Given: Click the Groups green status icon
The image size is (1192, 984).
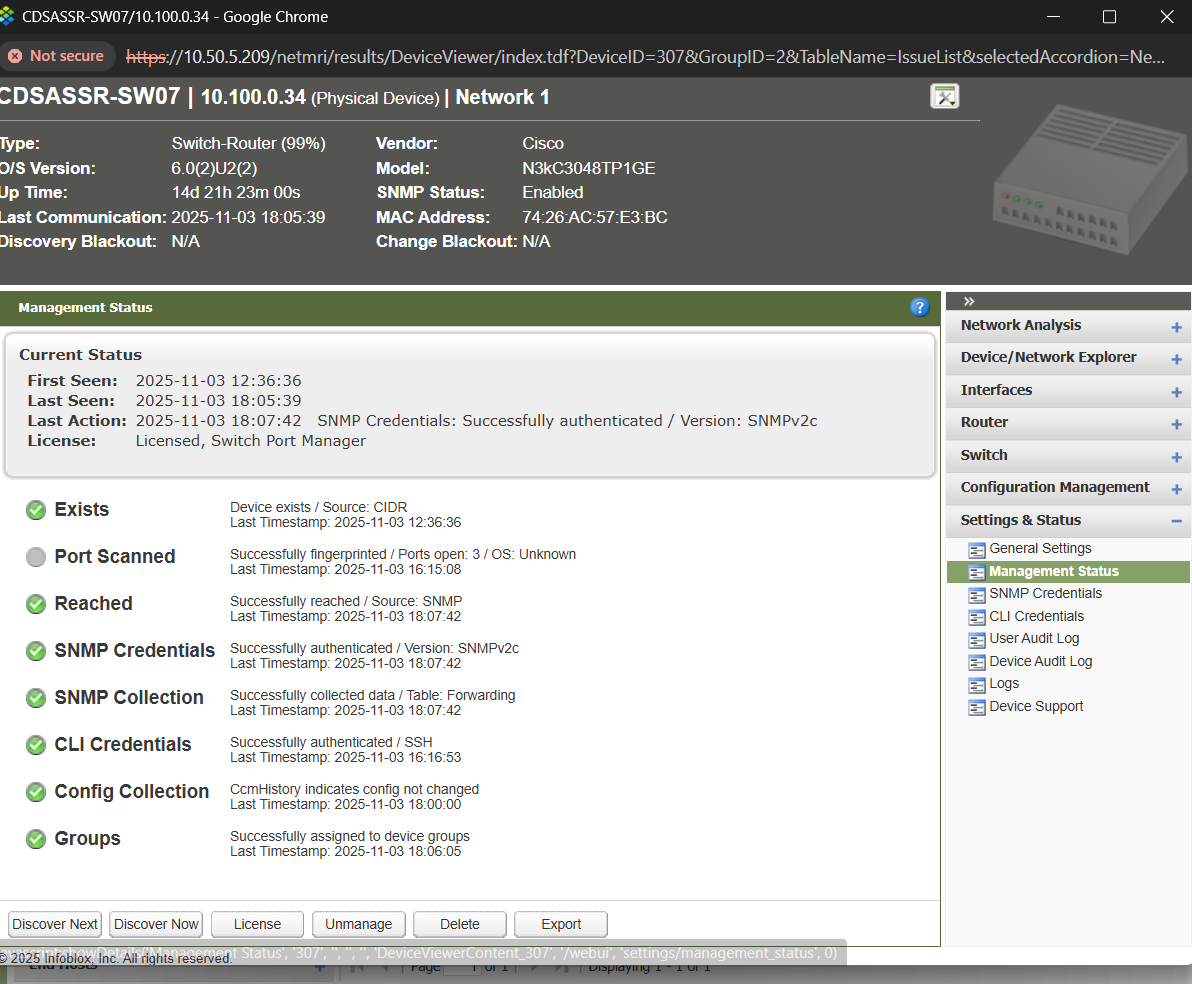Looking at the screenshot, I should point(36,840).
